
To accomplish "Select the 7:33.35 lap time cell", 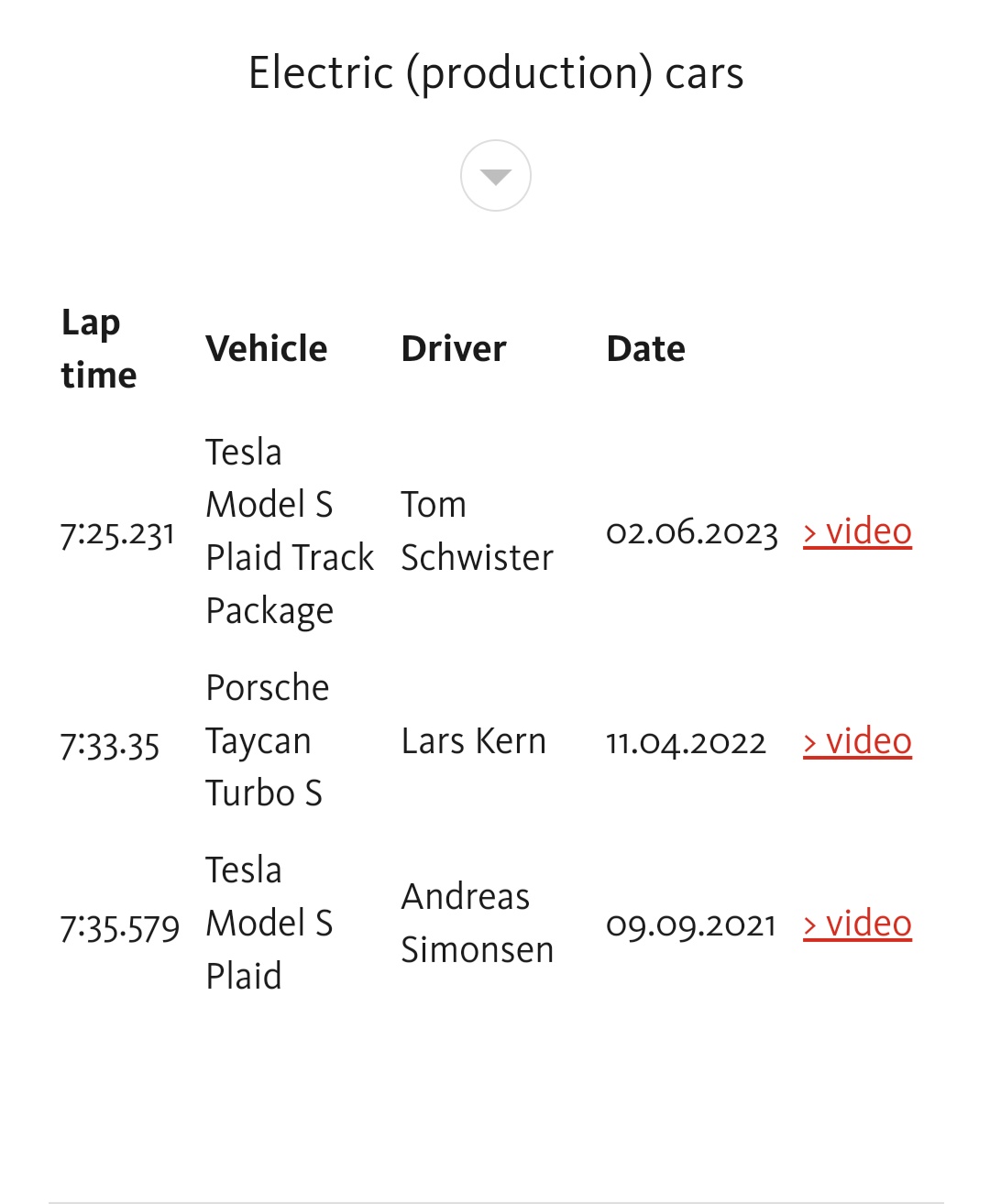I will (x=110, y=743).
